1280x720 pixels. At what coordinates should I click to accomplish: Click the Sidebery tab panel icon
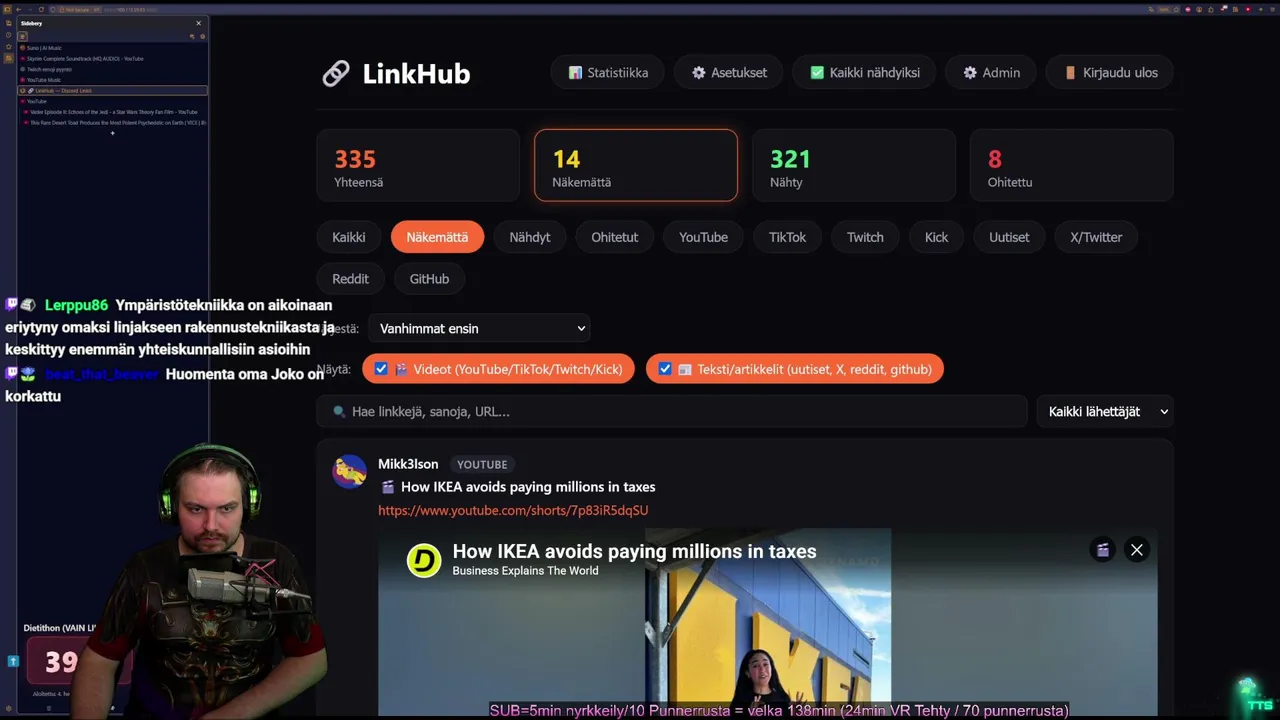[23, 36]
